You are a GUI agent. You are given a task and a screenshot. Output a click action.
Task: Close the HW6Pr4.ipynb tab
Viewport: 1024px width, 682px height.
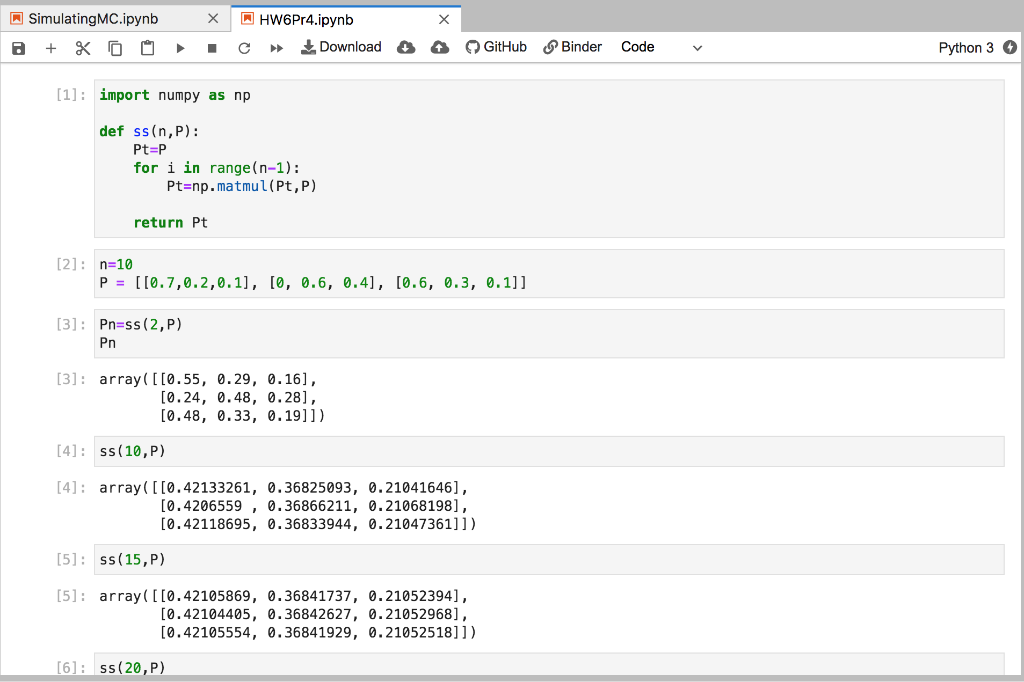point(444,20)
